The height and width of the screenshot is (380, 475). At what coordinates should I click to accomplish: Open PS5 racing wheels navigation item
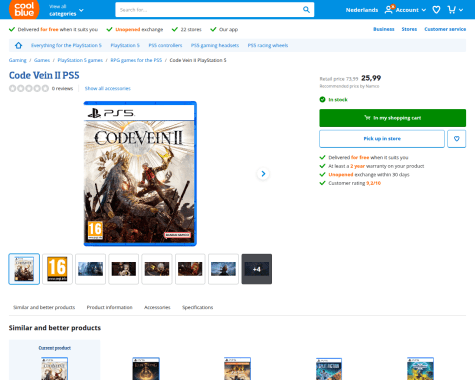click(x=268, y=45)
